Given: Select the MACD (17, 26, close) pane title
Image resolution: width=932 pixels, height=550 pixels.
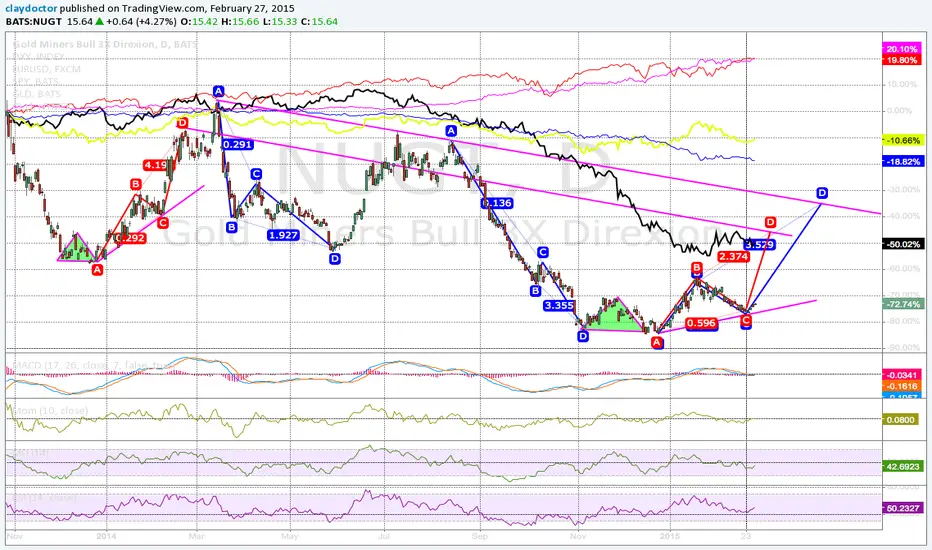Looking at the screenshot, I should click(x=91, y=364).
